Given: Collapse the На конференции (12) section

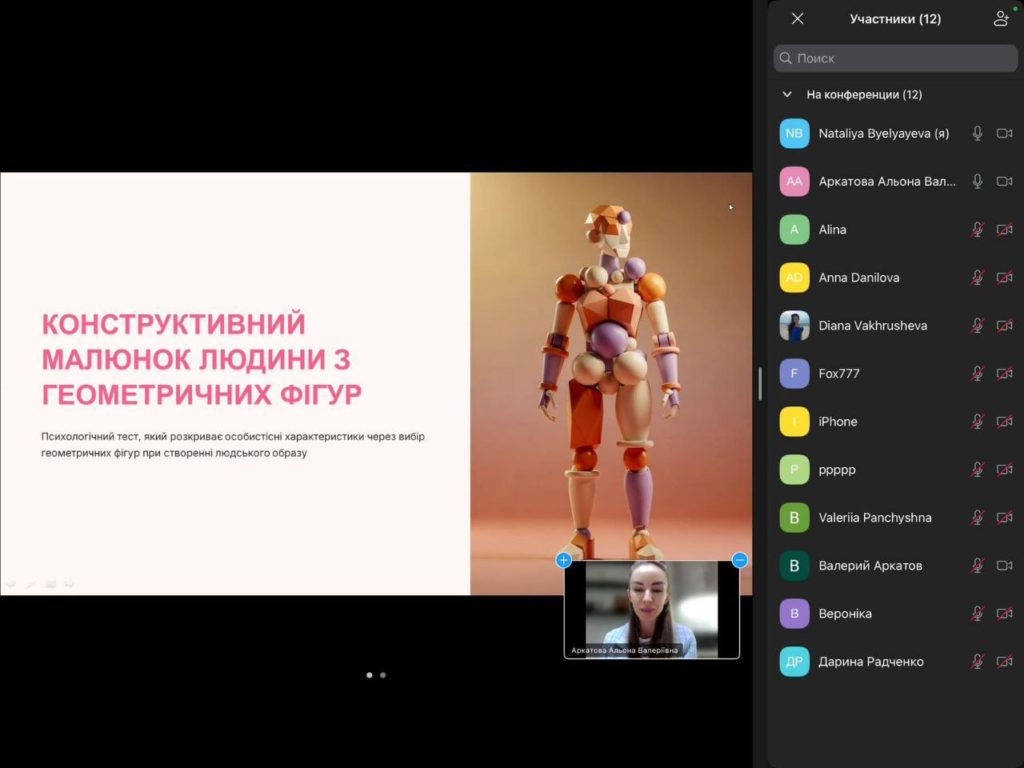Looking at the screenshot, I should (786, 93).
